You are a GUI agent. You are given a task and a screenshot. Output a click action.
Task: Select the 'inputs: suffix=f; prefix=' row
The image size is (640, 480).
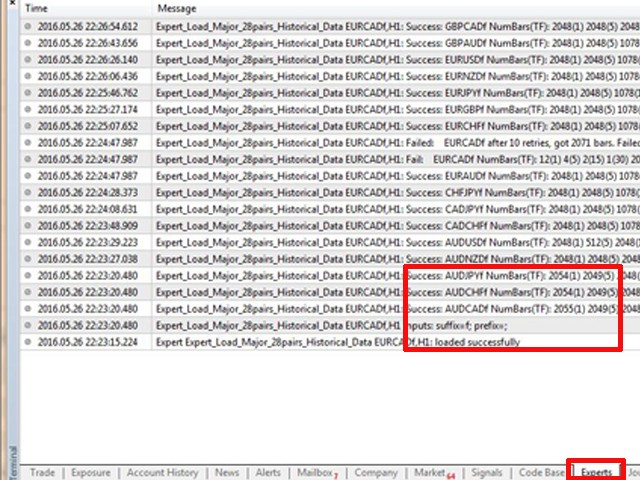click(x=330, y=325)
